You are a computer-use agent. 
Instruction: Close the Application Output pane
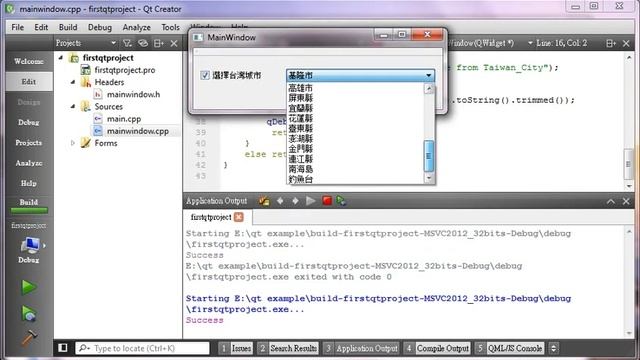point(626,201)
